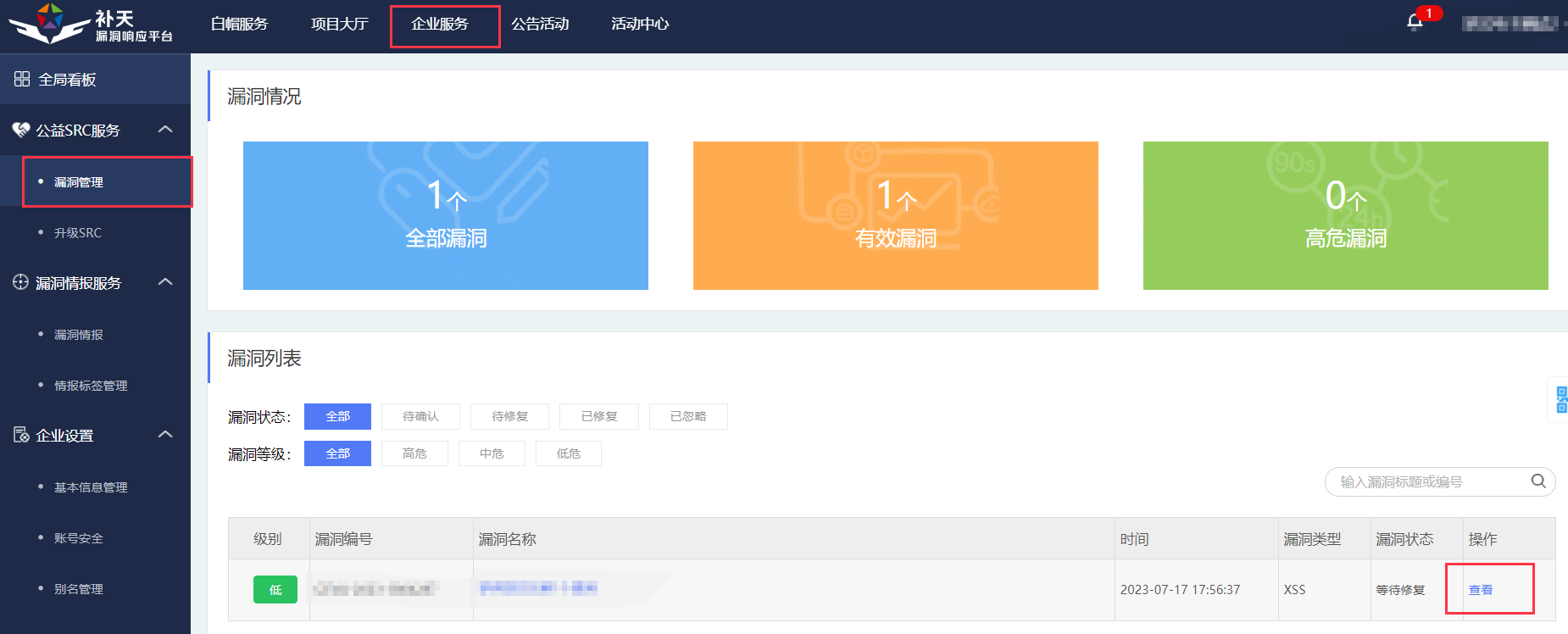The width and height of the screenshot is (1568, 634).
Task: Collapse the 漏洞情报服务 section chevron
Action: [166, 281]
